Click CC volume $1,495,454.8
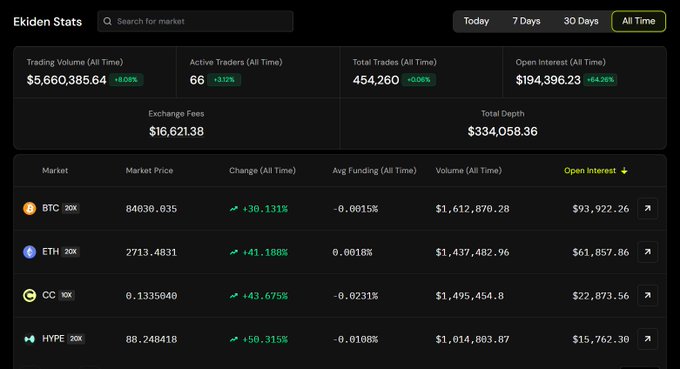The image size is (680, 369). [470, 296]
